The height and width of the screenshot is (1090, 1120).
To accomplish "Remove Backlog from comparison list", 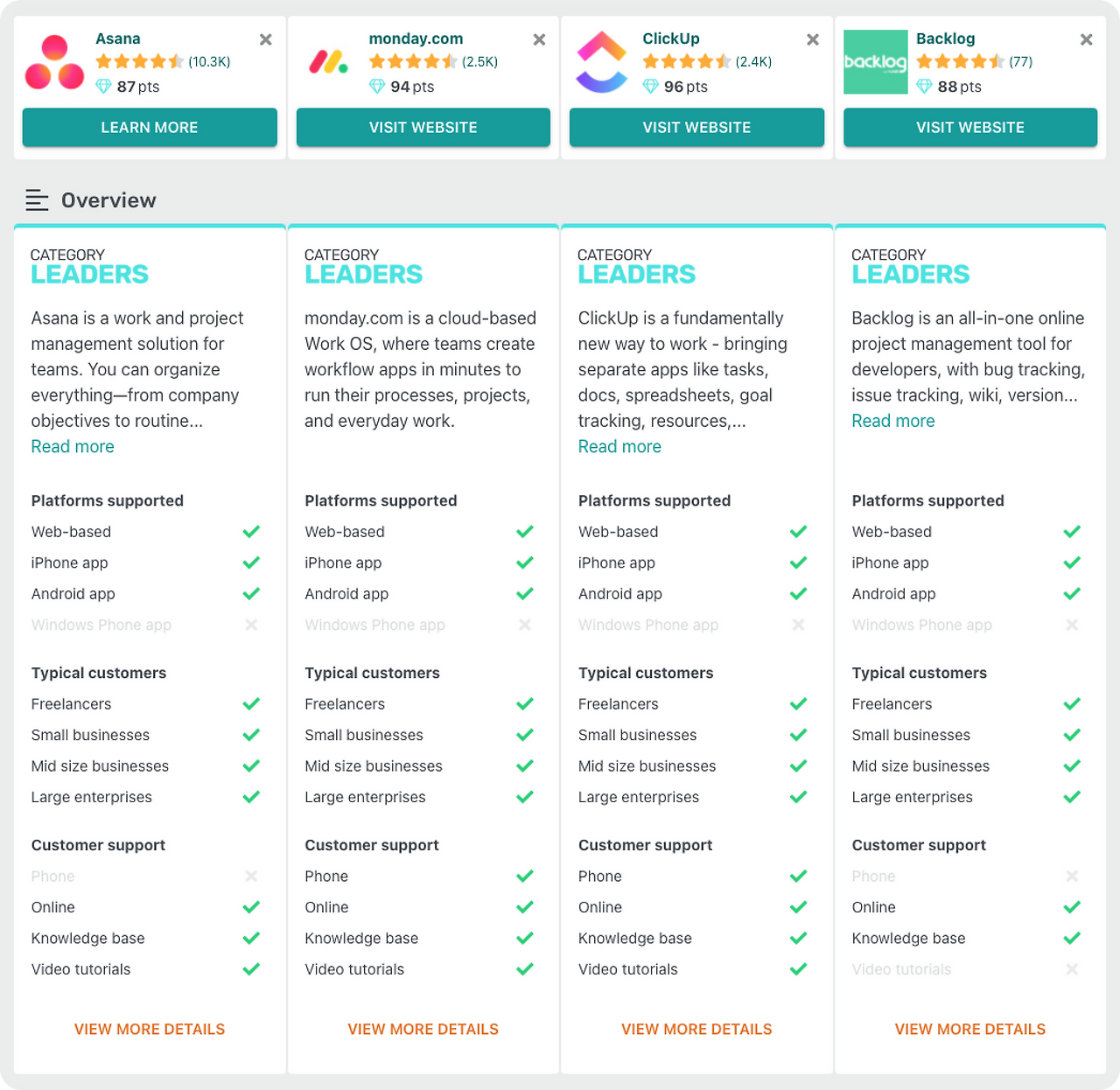I will click(1086, 39).
